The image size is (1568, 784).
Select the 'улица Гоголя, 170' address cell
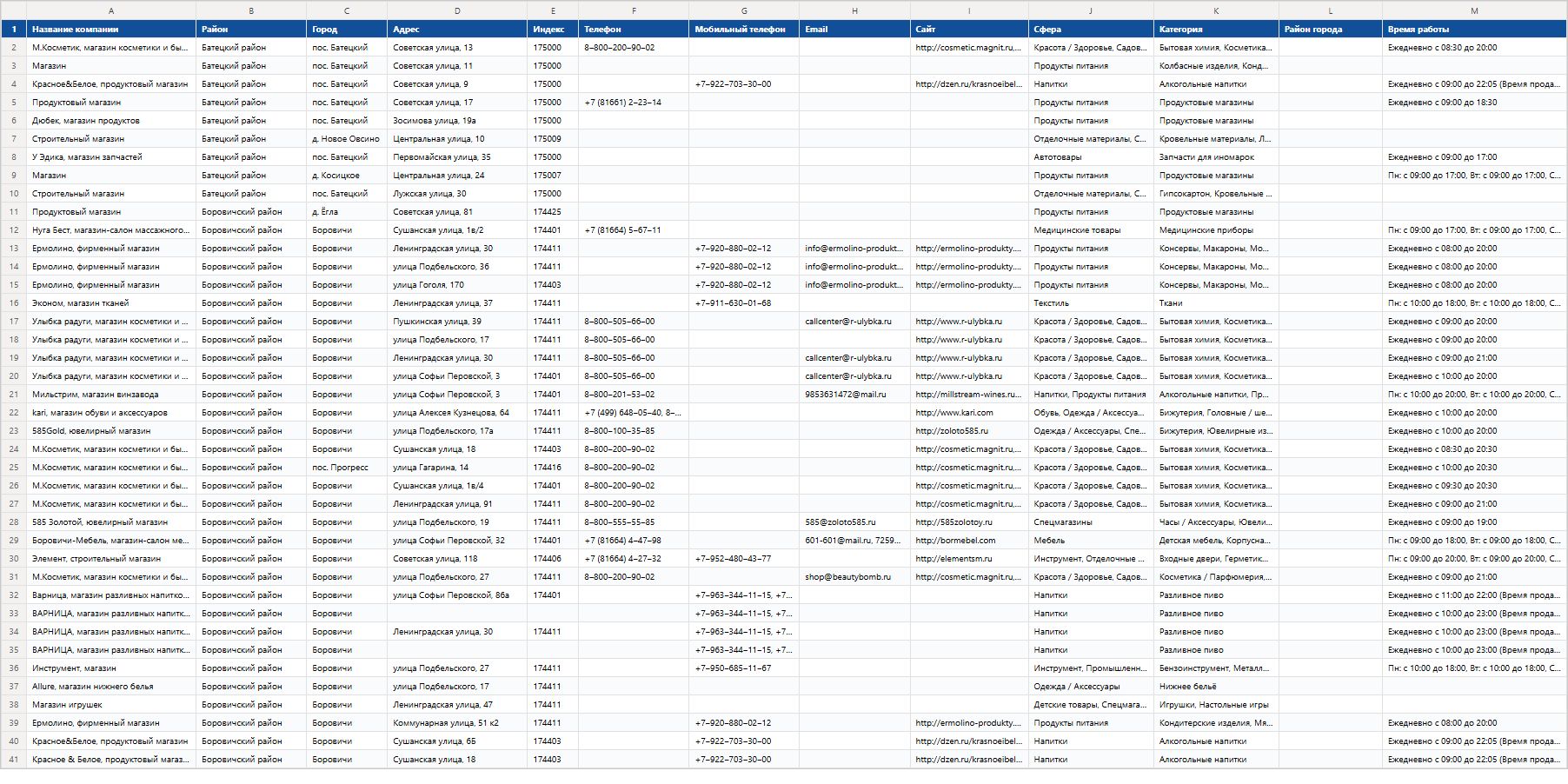pyautogui.click(x=457, y=285)
